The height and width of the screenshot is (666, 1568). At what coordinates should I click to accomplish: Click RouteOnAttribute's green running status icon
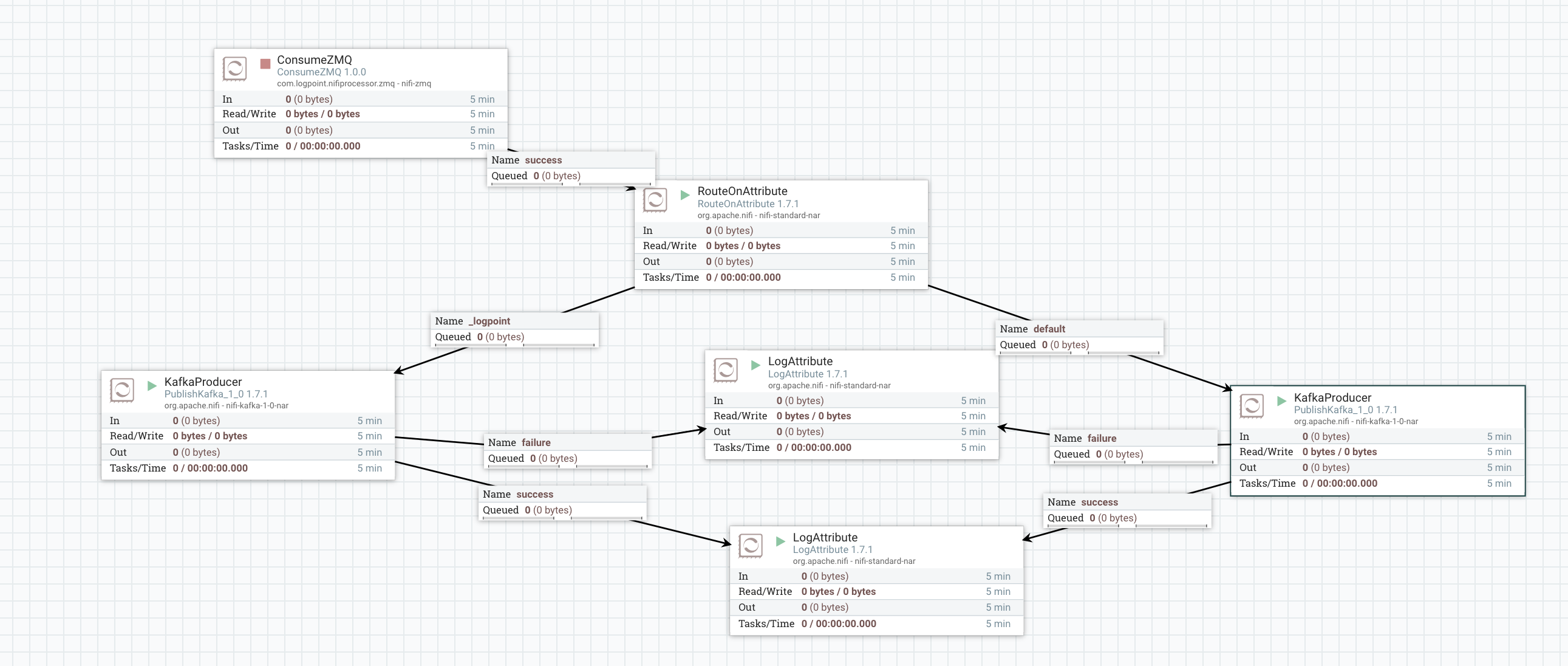pyautogui.click(x=685, y=194)
